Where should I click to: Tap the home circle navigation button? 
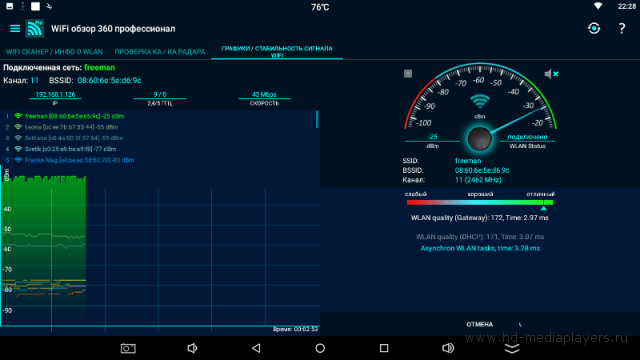click(320, 348)
